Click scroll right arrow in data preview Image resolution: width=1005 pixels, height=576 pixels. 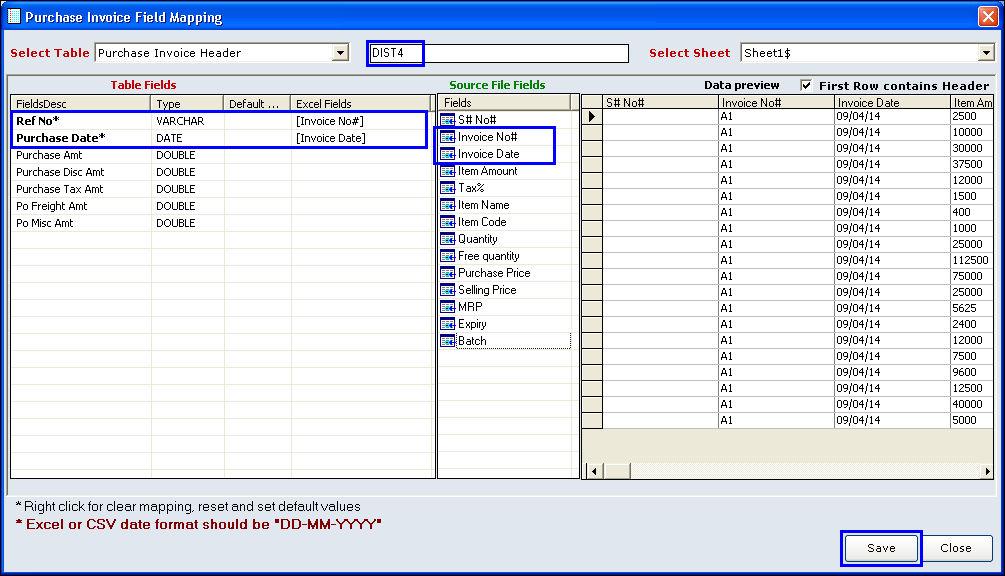tap(987, 472)
